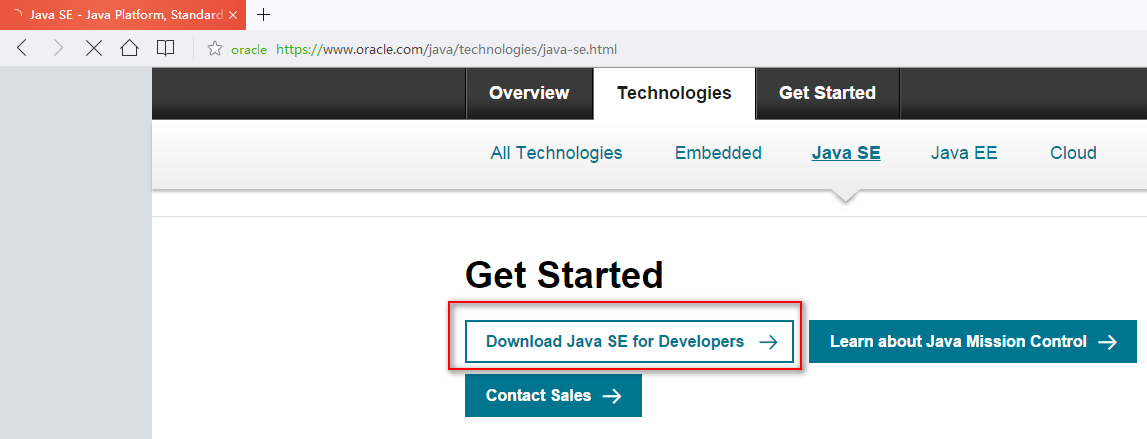This screenshot has width=1147, height=439.
Task: Select the Technologies tab
Action: (674, 93)
